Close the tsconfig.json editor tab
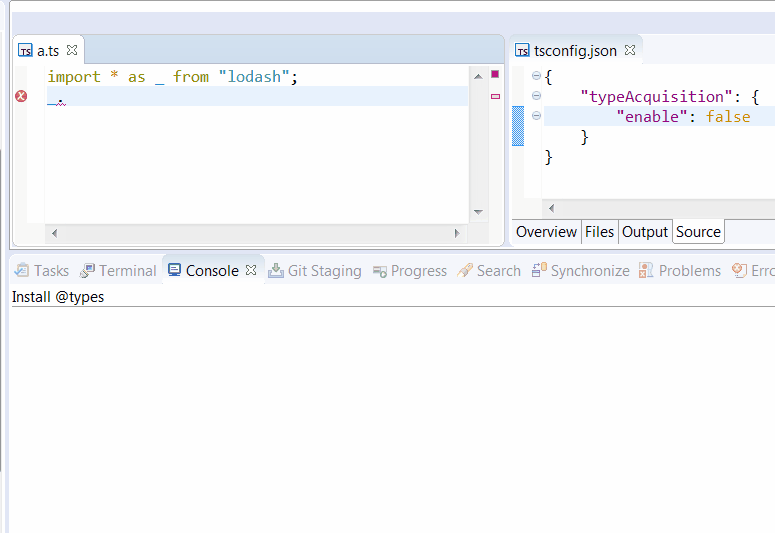Image resolution: width=775 pixels, height=533 pixels. click(630, 50)
